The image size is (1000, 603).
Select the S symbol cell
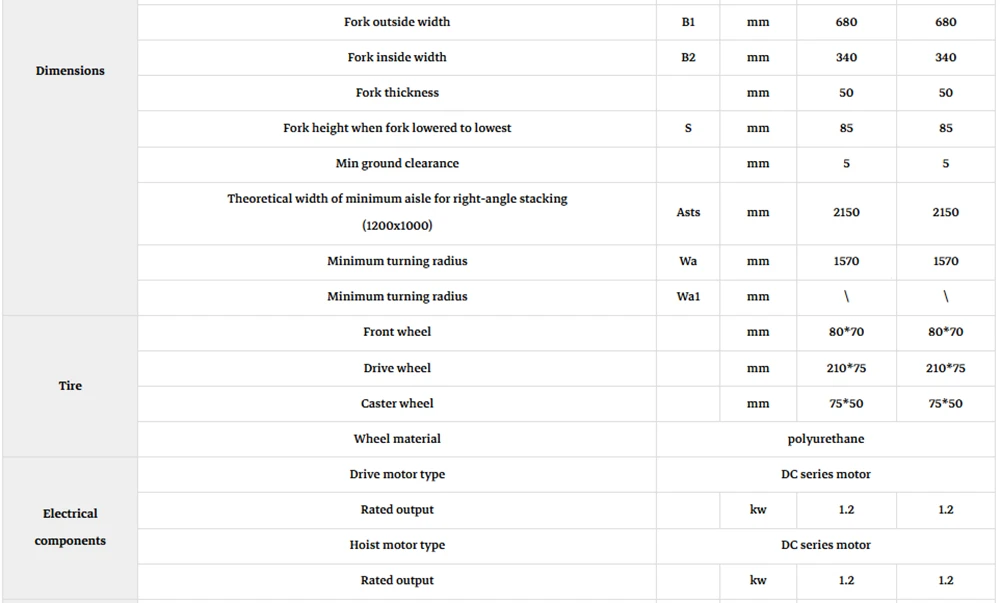pyautogui.click(x=688, y=128)
